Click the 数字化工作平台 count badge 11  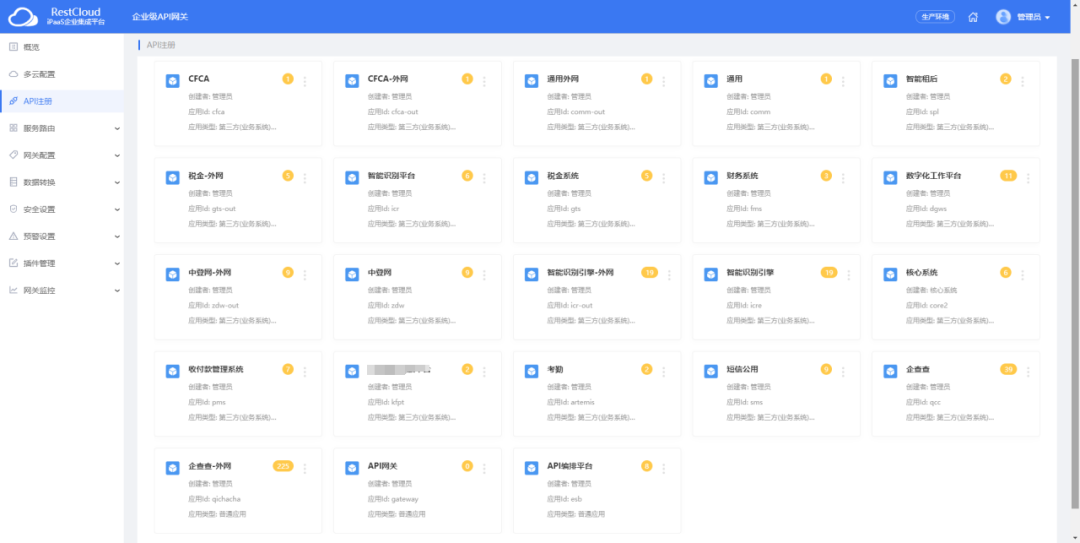(x=1008, y=176)
